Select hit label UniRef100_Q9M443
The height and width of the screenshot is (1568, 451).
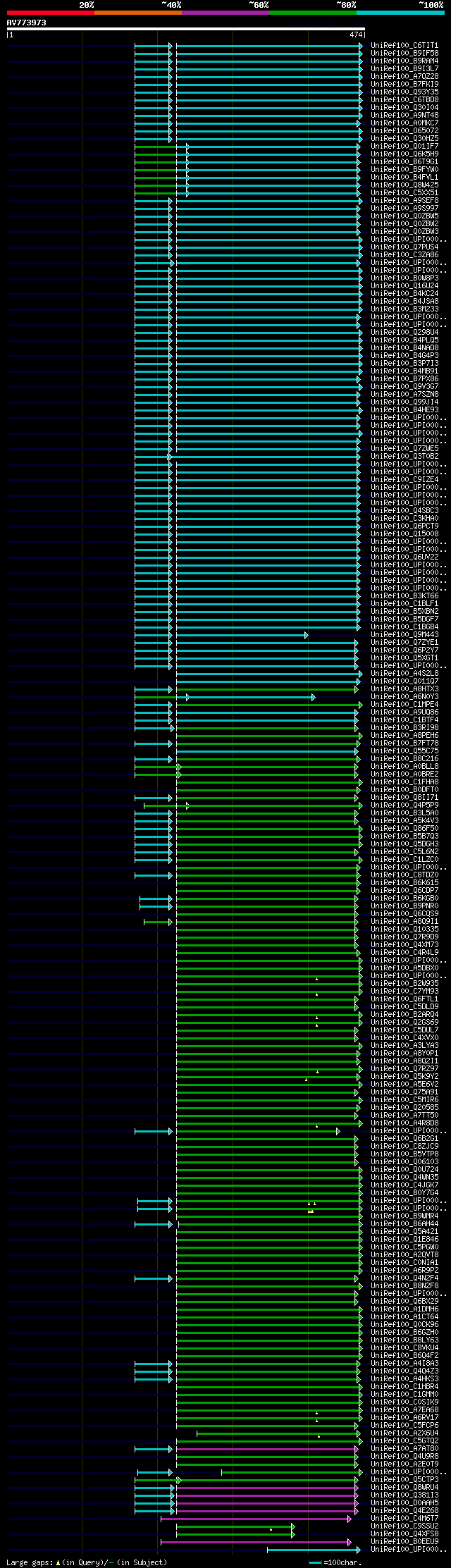click(x=404, y=635)
